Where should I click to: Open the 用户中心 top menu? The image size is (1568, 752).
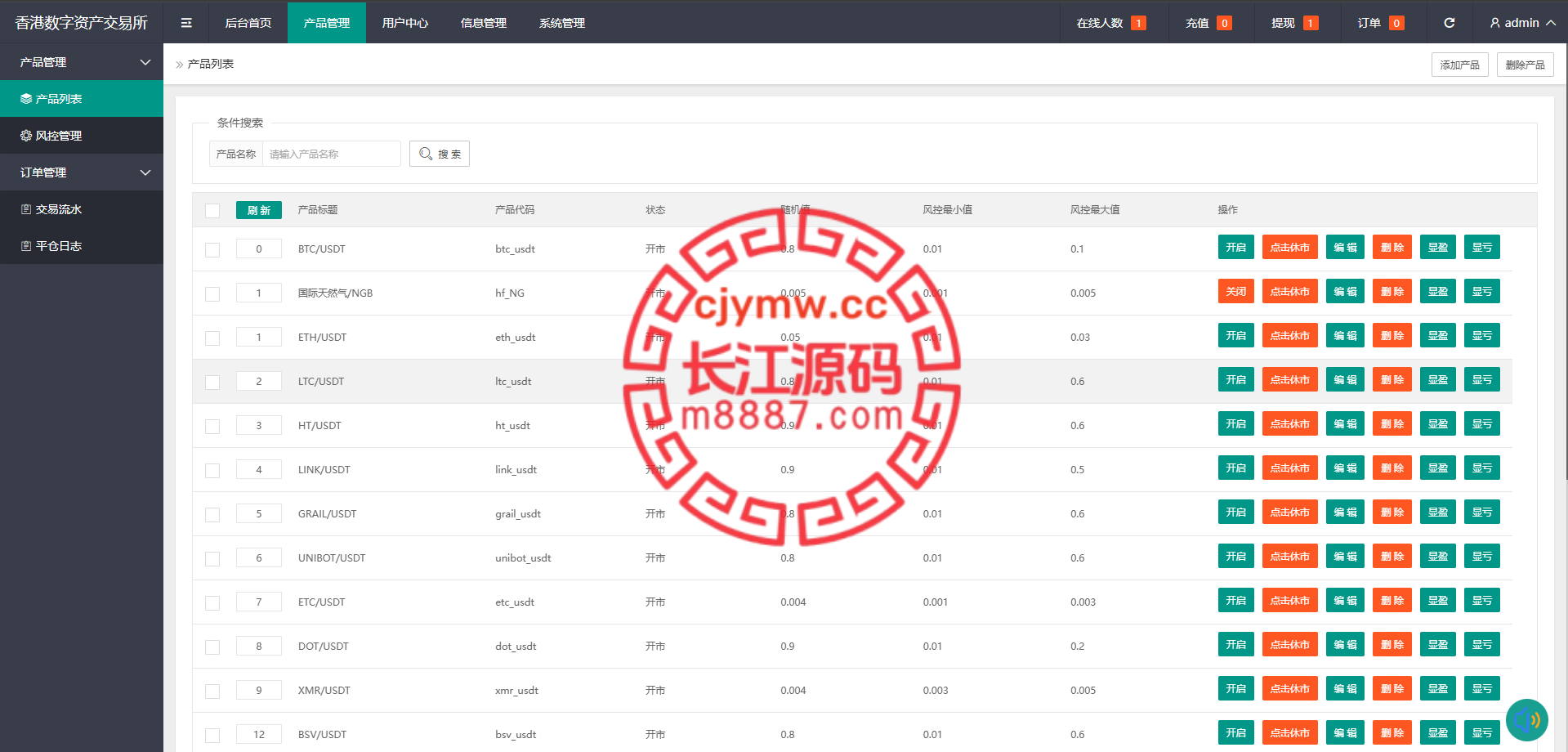(405, 23)
